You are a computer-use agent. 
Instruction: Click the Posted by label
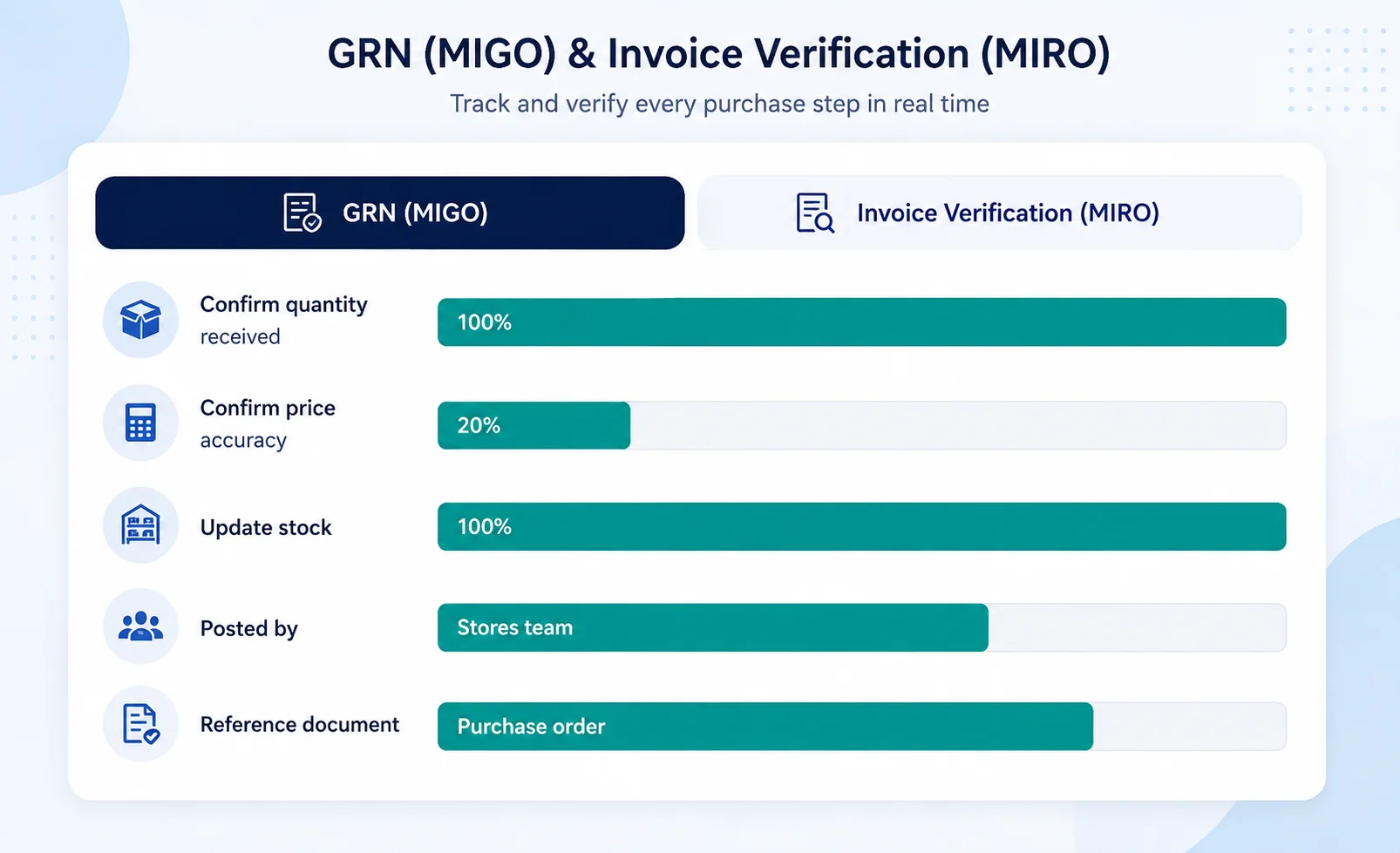pyautogui.click(x=248, y=628)
